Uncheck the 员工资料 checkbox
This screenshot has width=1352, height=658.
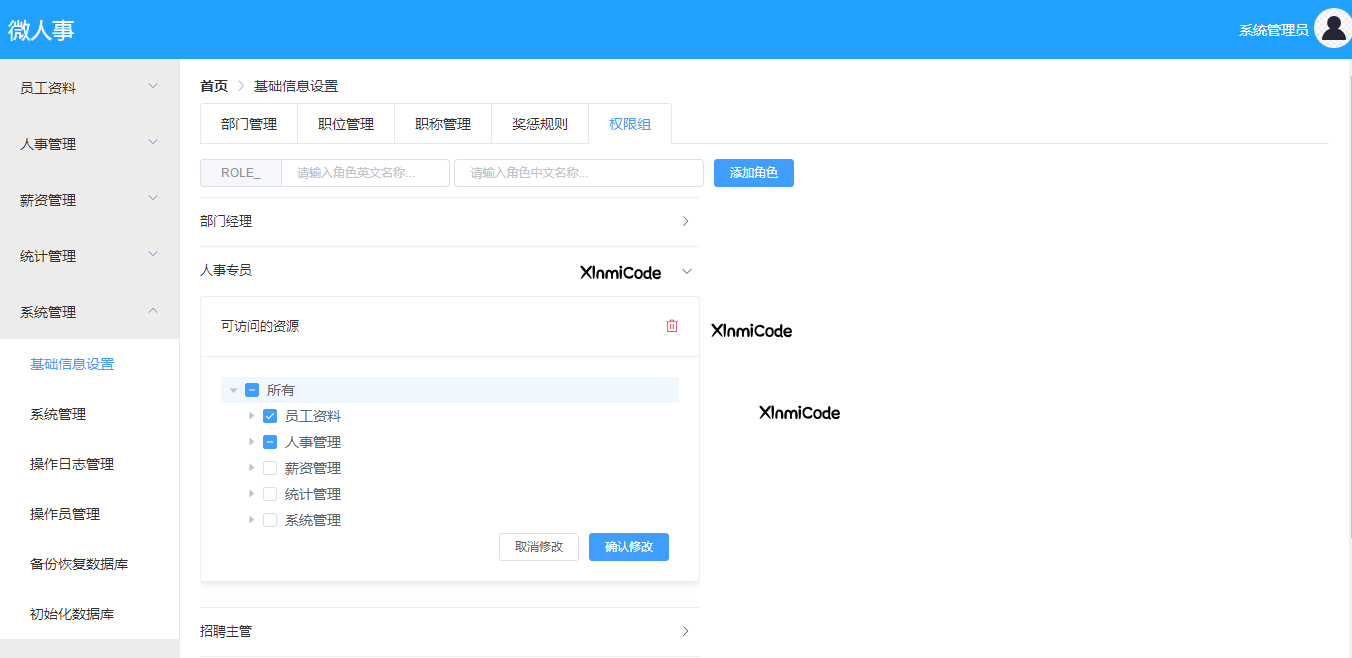point(270,416)
